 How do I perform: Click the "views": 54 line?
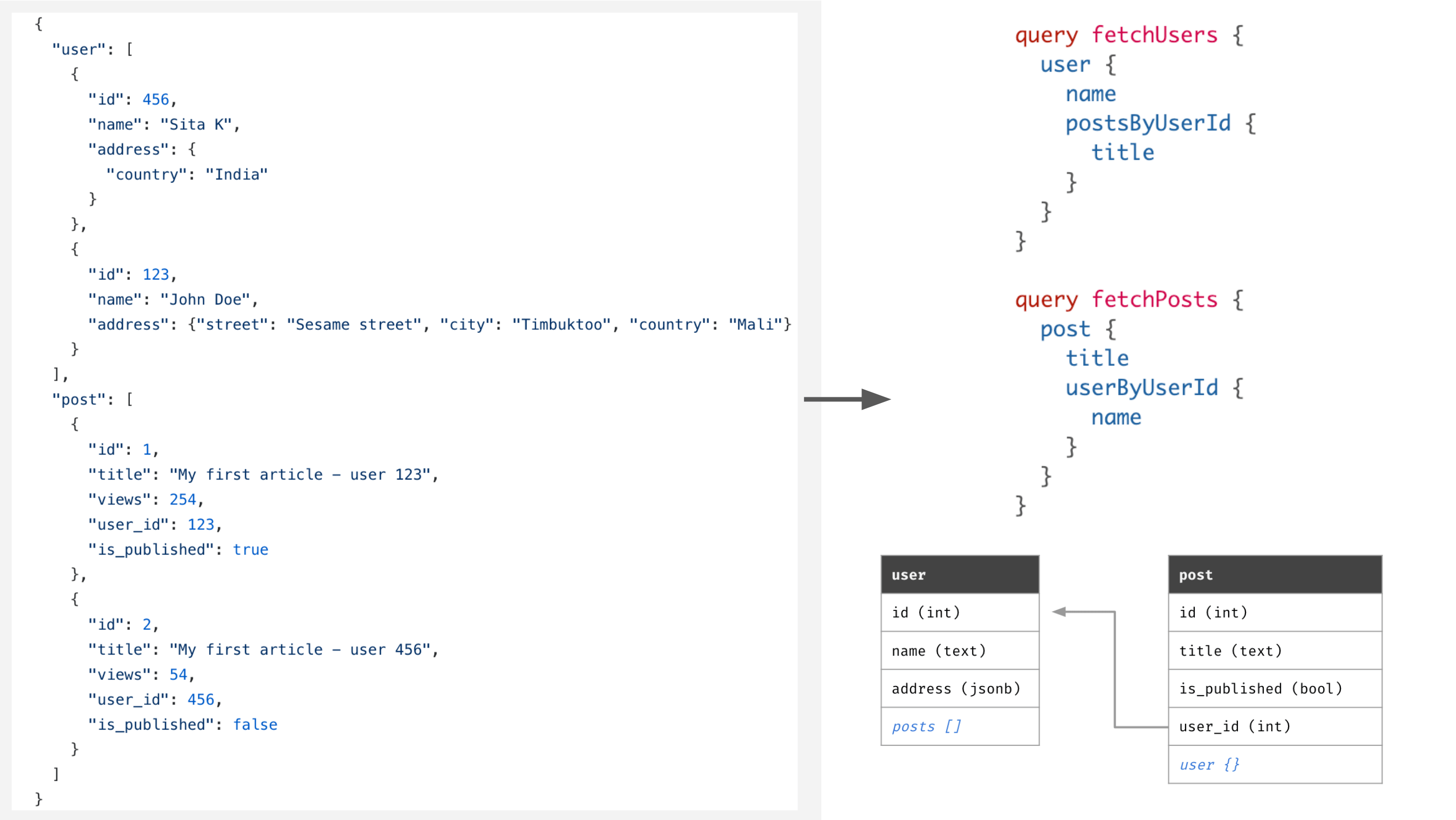142,675
